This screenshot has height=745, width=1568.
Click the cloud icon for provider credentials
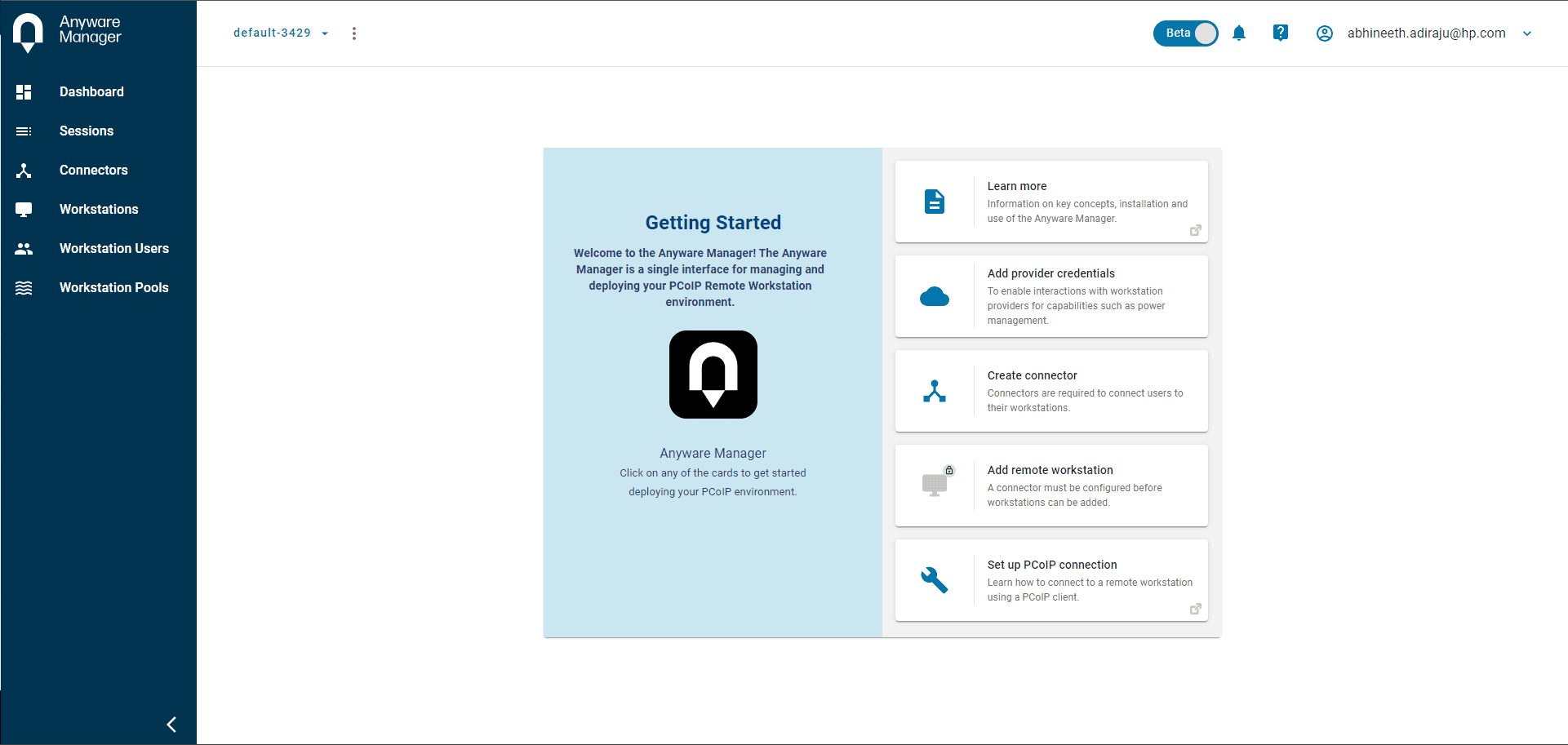click(934, 297)
